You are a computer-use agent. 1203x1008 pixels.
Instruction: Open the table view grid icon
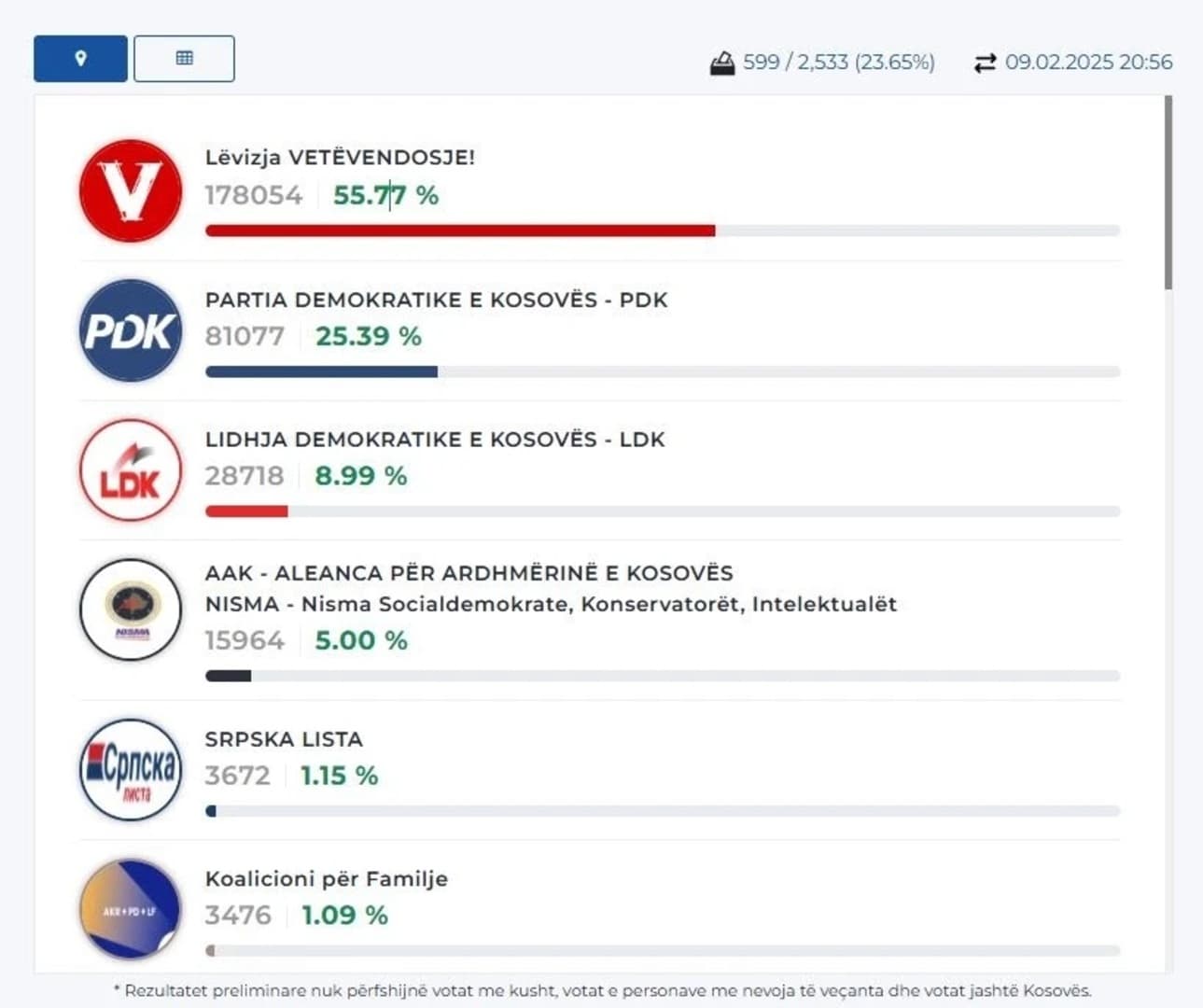coord(184,58)
